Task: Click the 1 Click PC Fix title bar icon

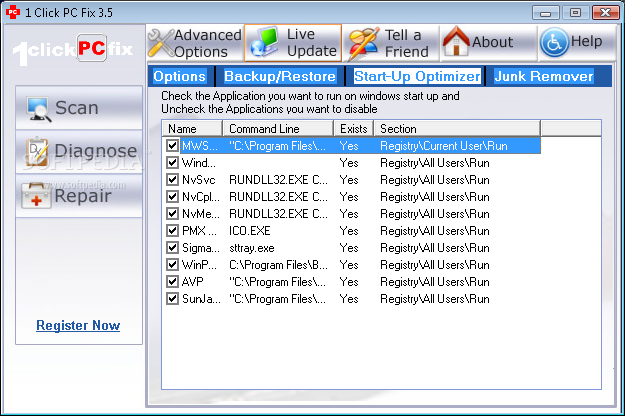Action: point(13,12)
